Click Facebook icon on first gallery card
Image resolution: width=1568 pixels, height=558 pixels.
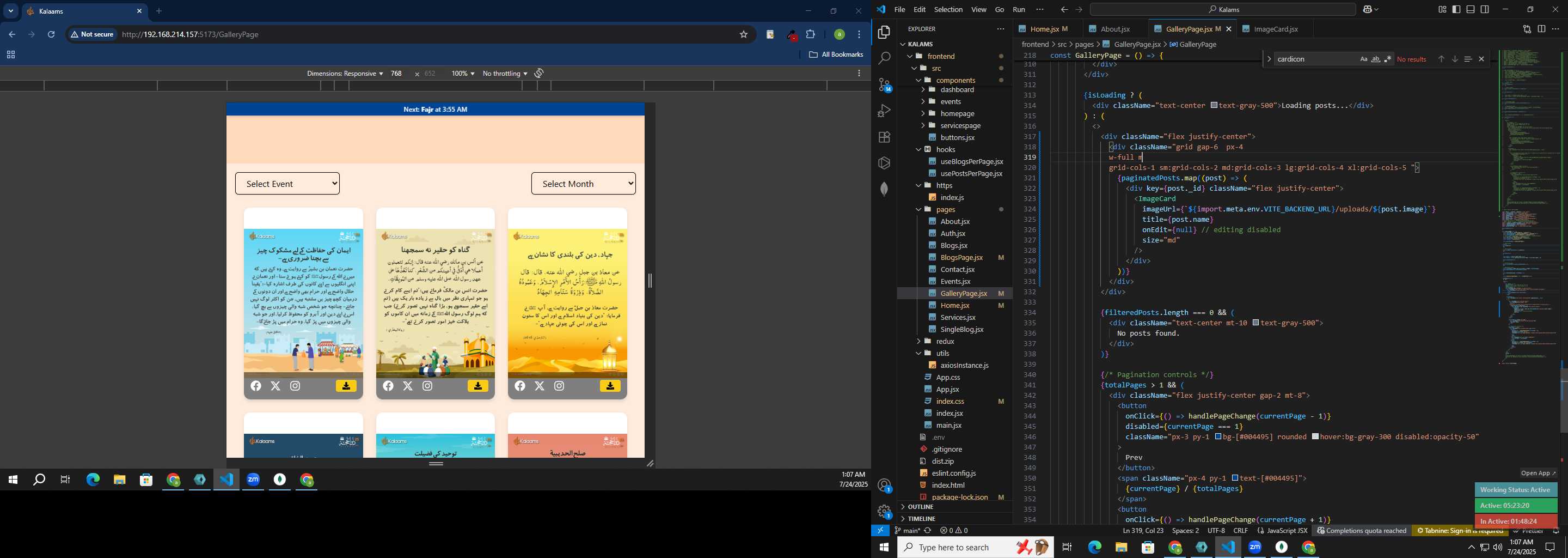coord(256,386)
